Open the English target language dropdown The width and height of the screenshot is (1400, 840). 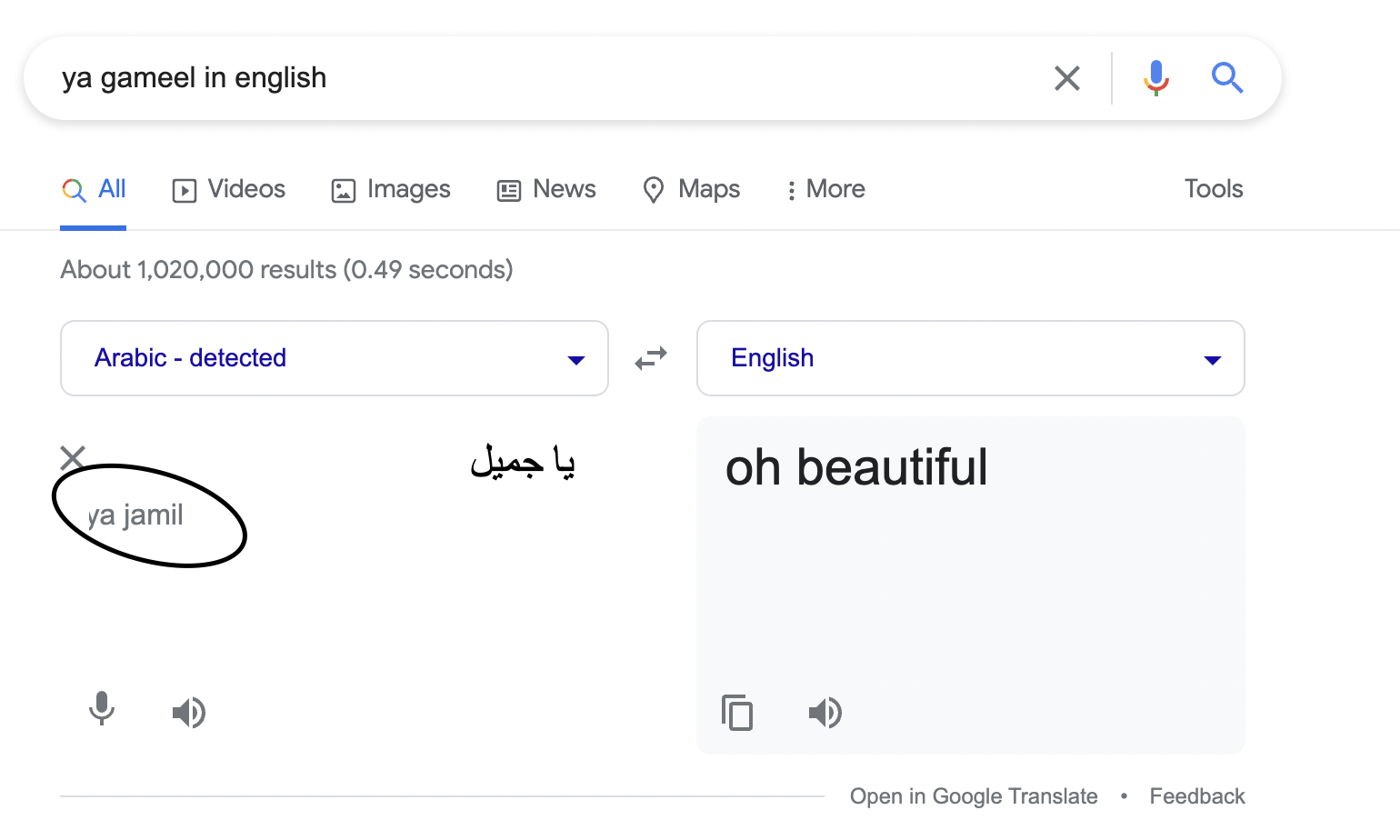click(x=971, y=358)
